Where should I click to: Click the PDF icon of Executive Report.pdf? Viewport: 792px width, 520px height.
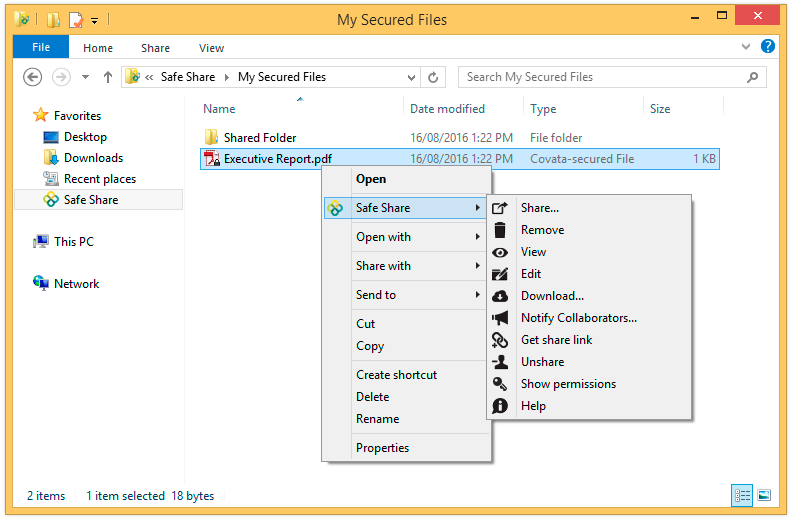[x=212, y=159]
